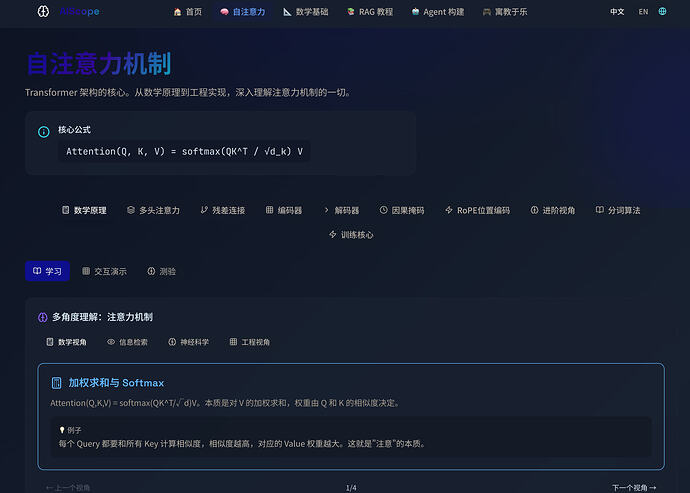
Task: Select the 解码器 topic tab
Action: point(341,210)
